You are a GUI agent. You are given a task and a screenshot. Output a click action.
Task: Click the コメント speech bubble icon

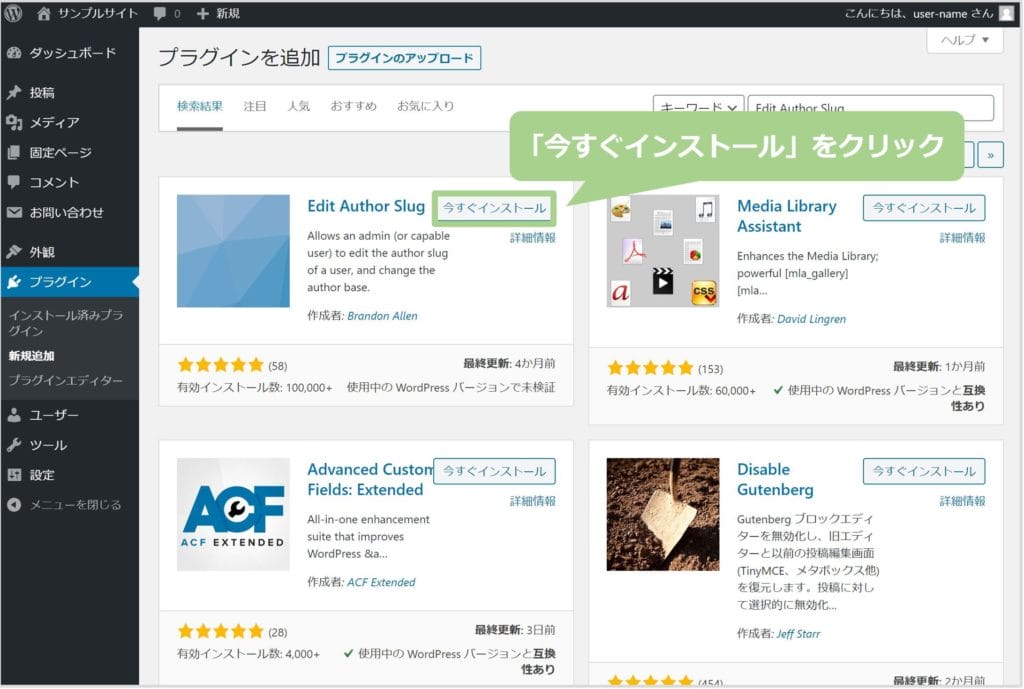pyautogui.click(x=14, y=182)
